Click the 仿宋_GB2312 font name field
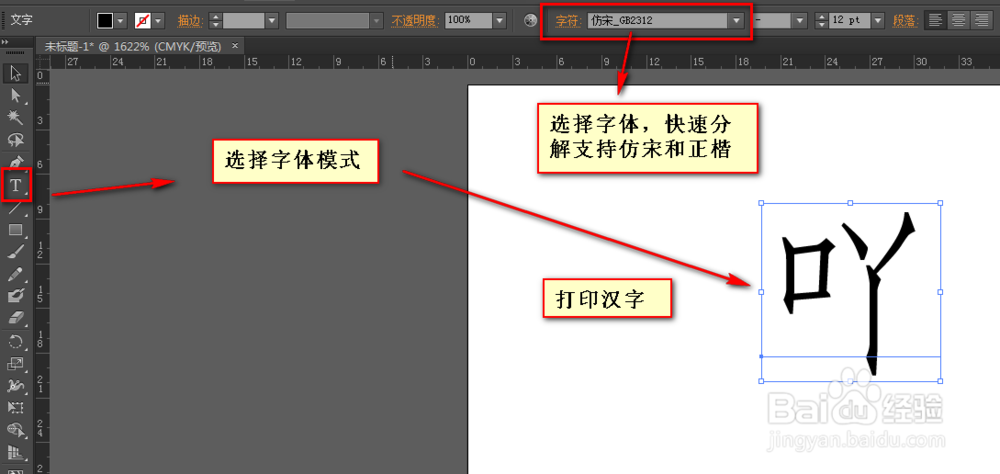Screen dimensions: 1000x474 click(x=658, y=20)
